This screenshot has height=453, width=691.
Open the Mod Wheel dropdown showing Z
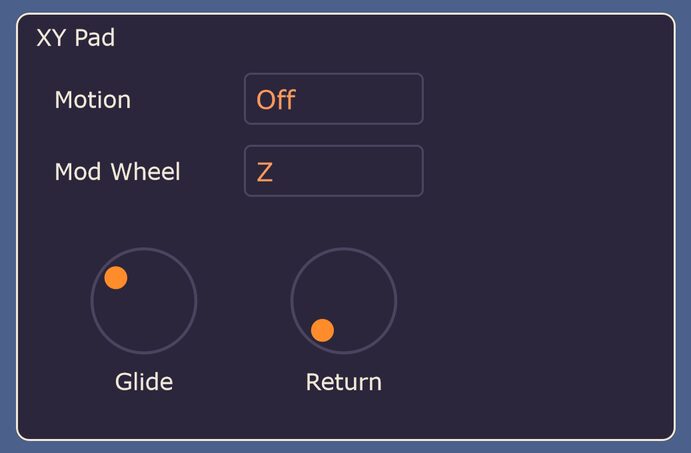pos(334,171)
